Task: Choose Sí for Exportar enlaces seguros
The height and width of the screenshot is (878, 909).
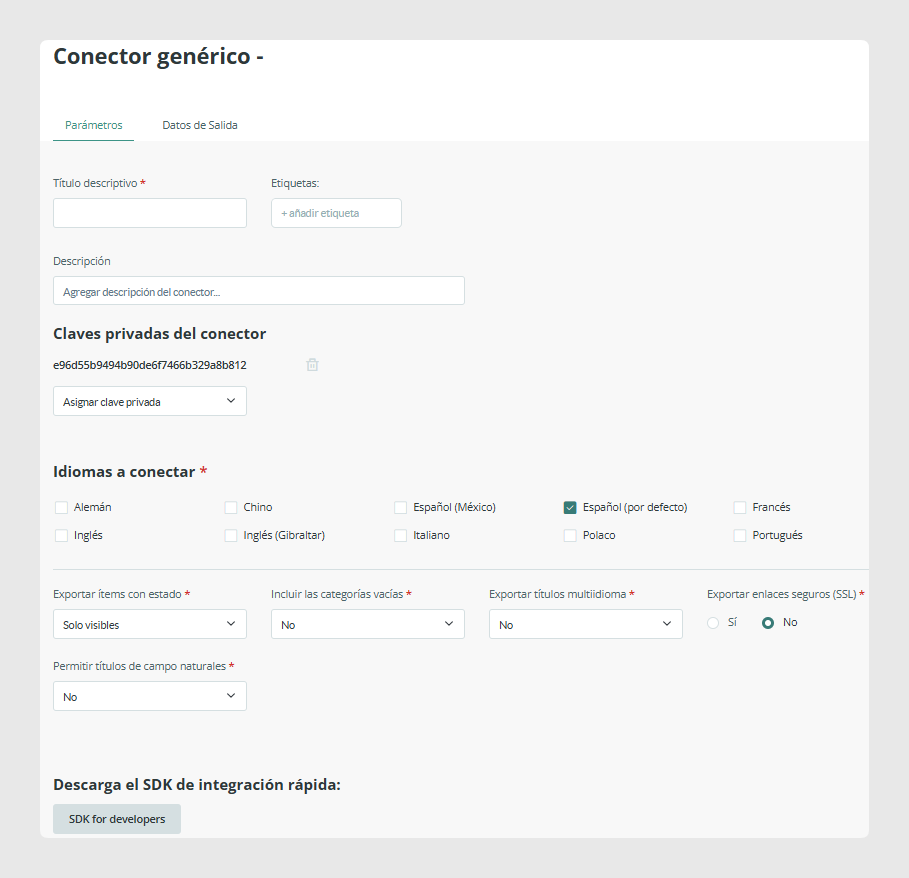Action: (713, 623)
